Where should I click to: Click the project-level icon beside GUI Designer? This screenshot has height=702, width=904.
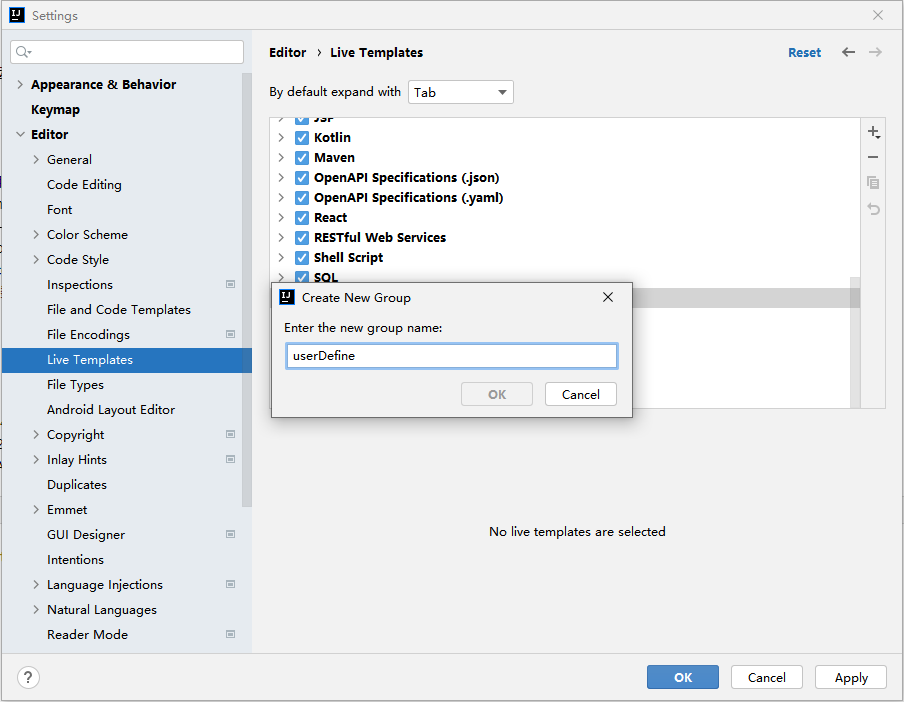point(231,534)
